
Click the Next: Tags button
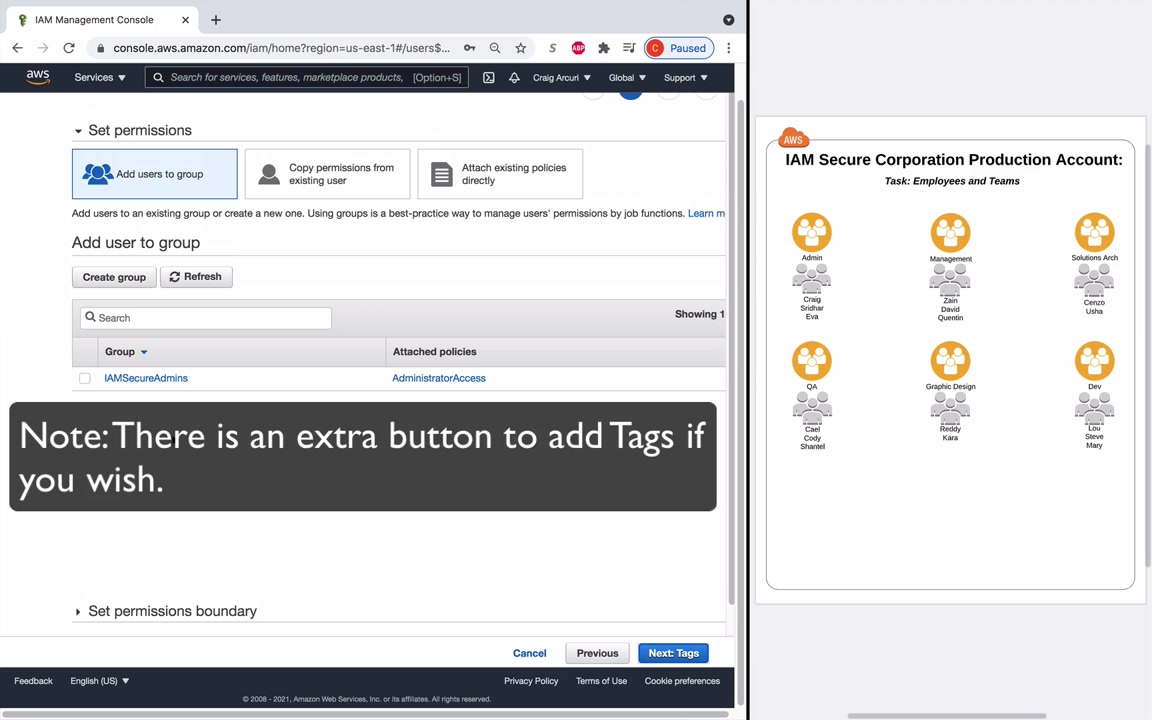673,653
